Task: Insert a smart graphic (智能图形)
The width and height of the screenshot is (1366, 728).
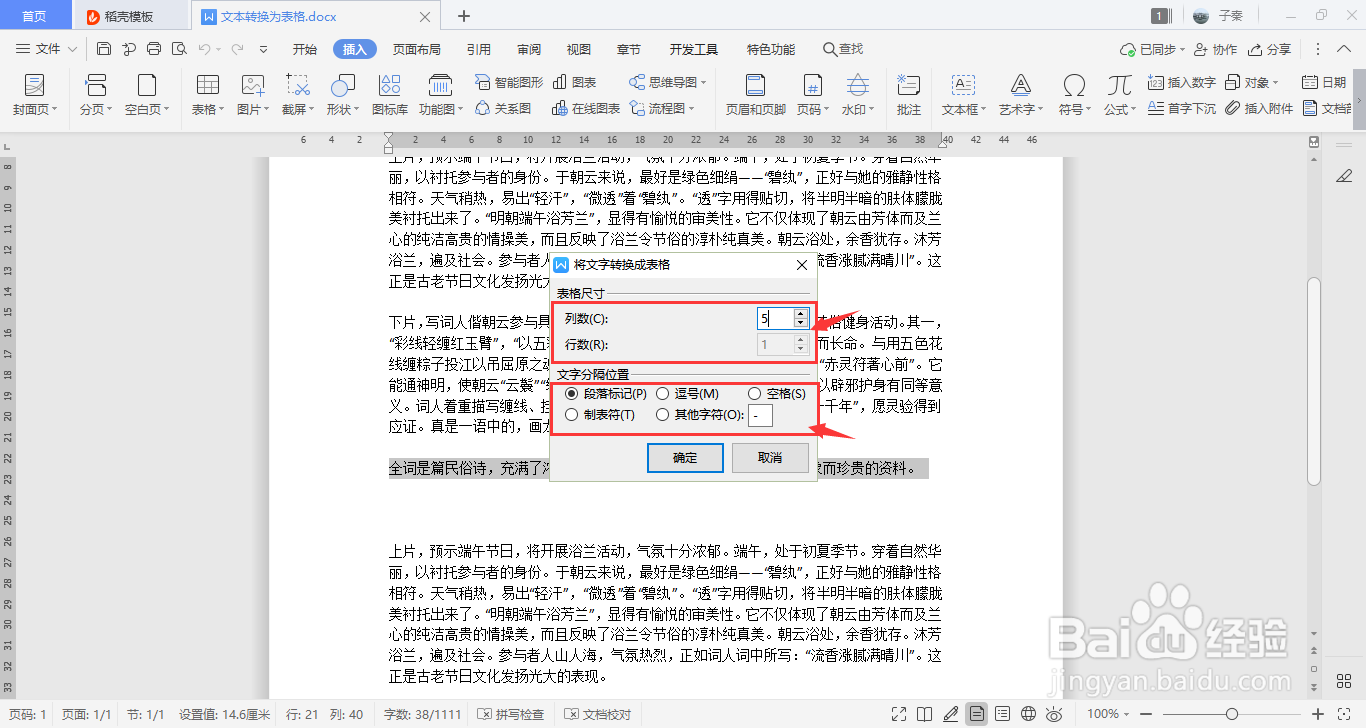Action: pos(508,82)
